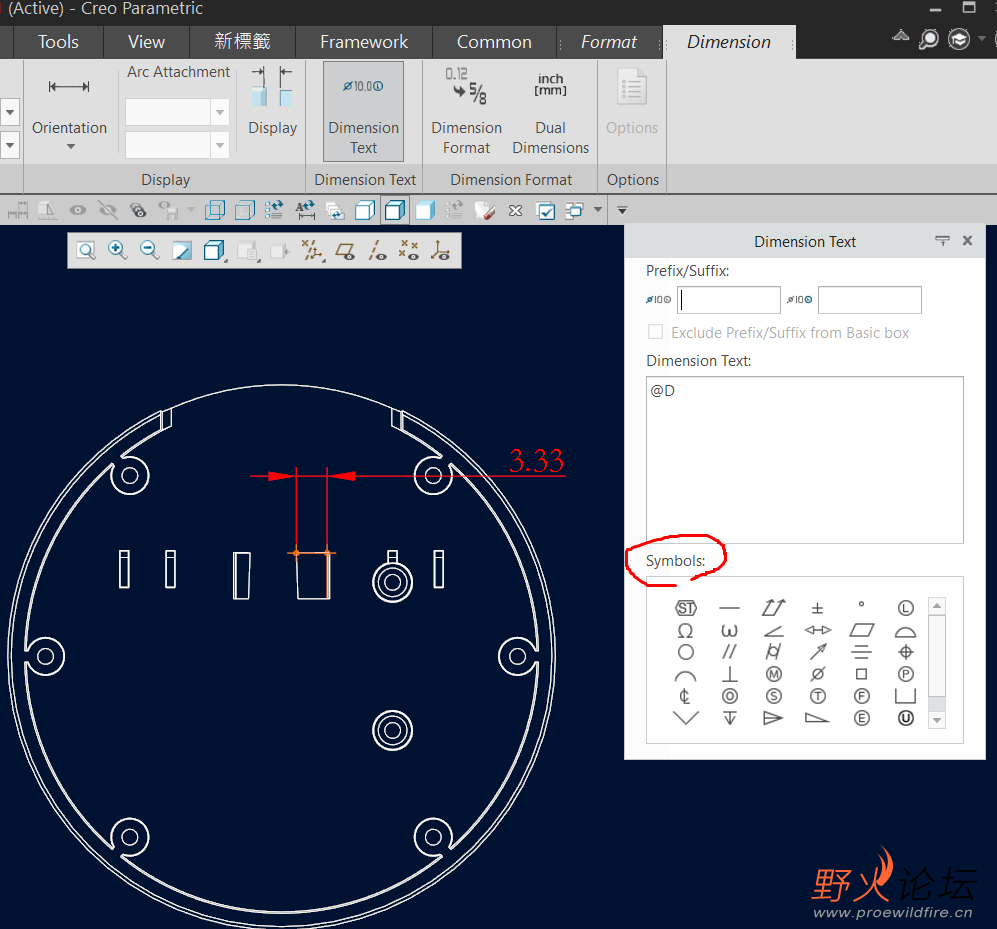Click the eraser cleanup icon
The width and height of the screenshot is (997, 929).
pos(485,210)
